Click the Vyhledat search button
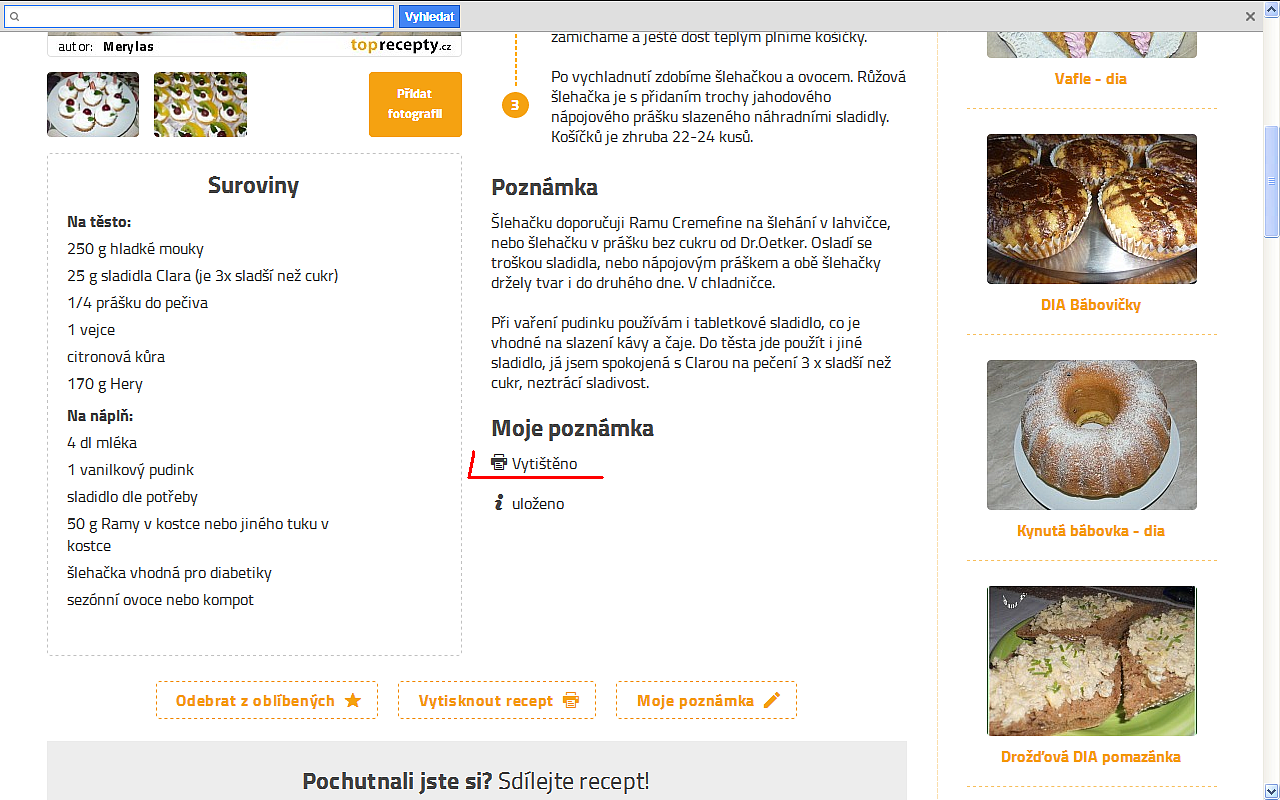This screenshot has width=1280, height=800. (429, 16)
